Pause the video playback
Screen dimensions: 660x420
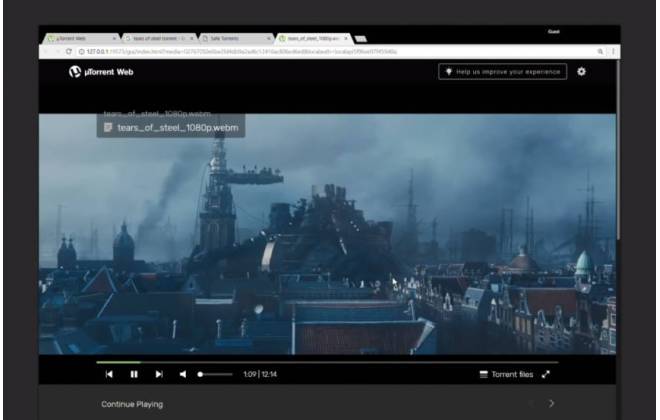pos(134,374)
